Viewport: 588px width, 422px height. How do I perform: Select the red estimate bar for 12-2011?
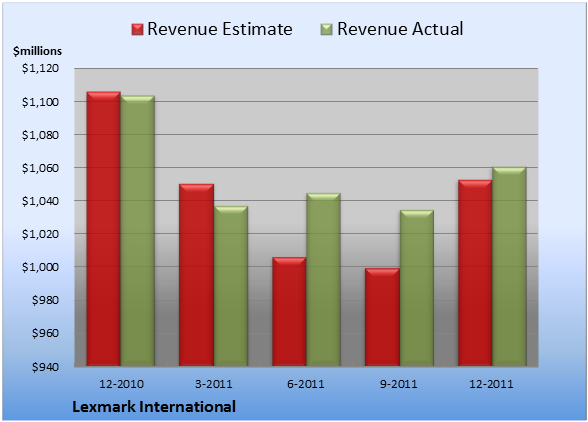coord(475,273)
